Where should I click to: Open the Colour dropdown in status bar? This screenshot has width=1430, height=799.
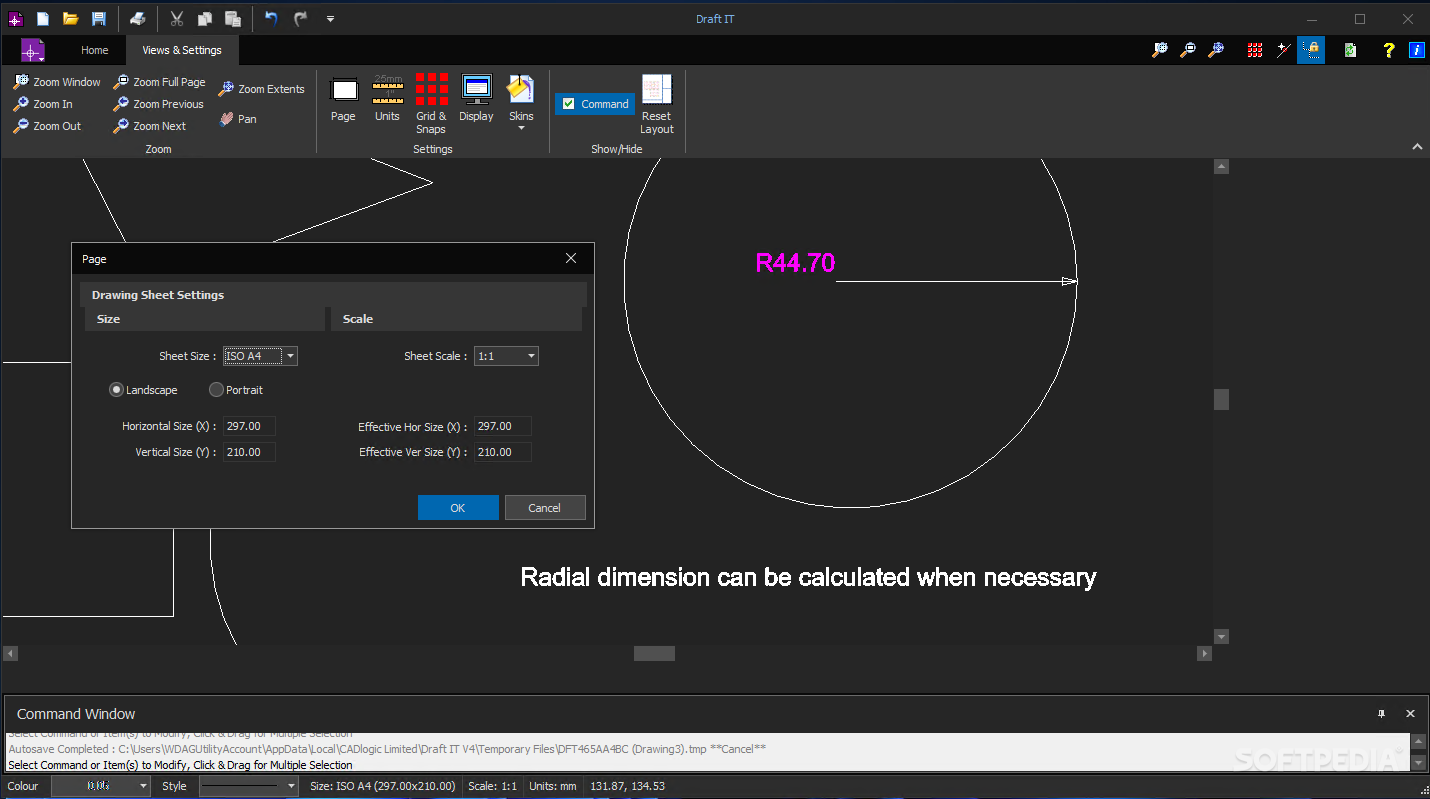point(143,786)
